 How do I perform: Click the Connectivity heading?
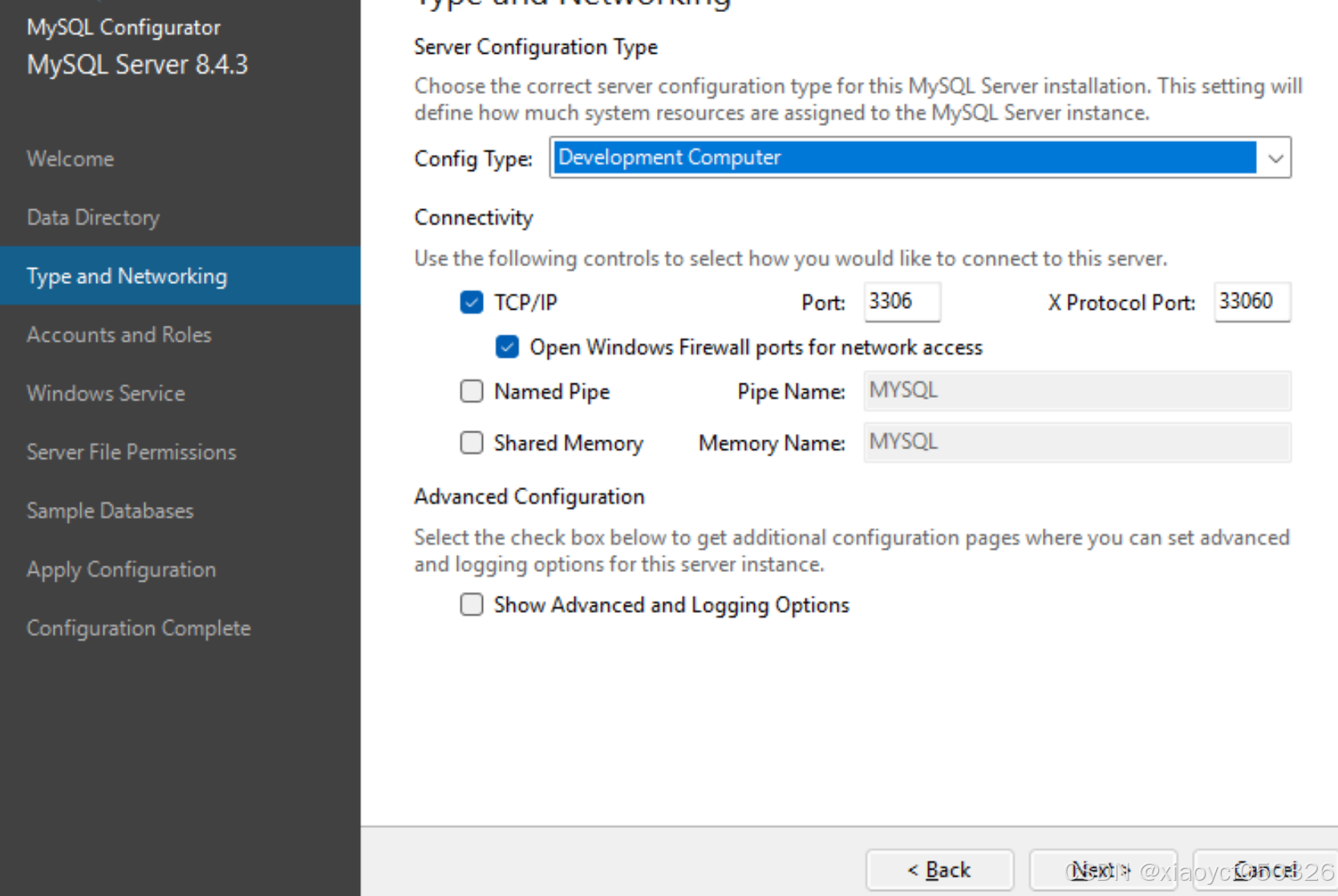point(473,217)
